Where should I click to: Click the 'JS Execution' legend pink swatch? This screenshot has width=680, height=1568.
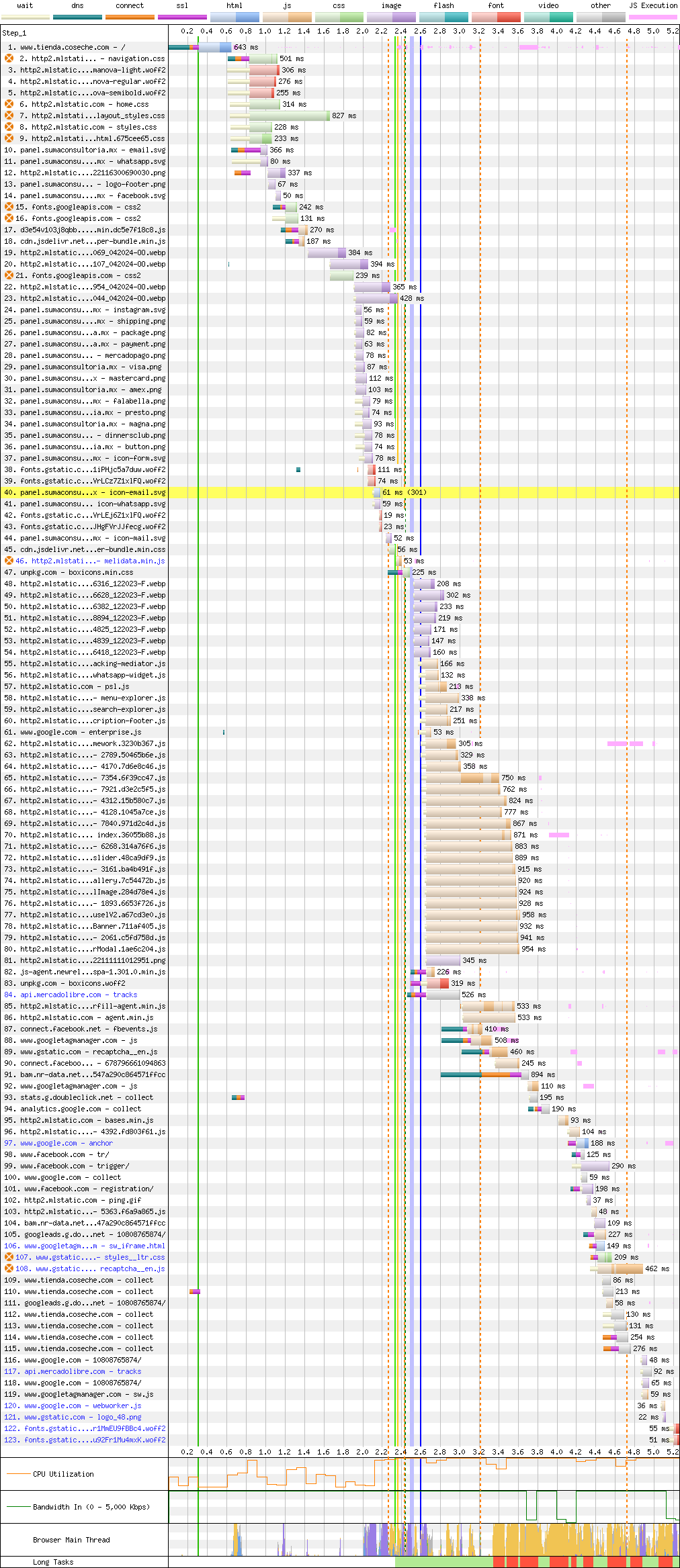click(x=652, y=17)
